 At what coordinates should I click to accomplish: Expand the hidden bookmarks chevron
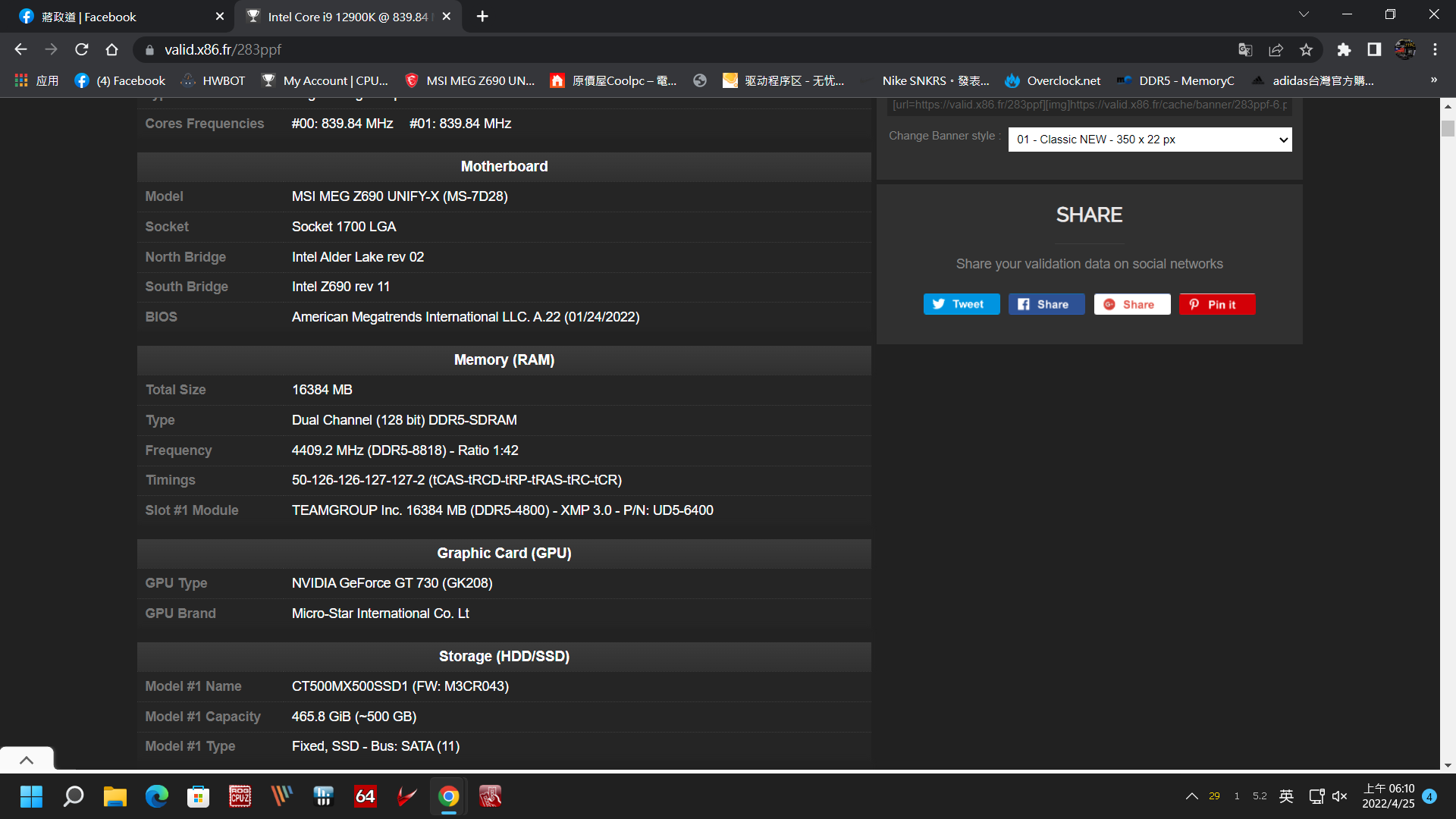pyautogui.click(x=1434, y=80)
